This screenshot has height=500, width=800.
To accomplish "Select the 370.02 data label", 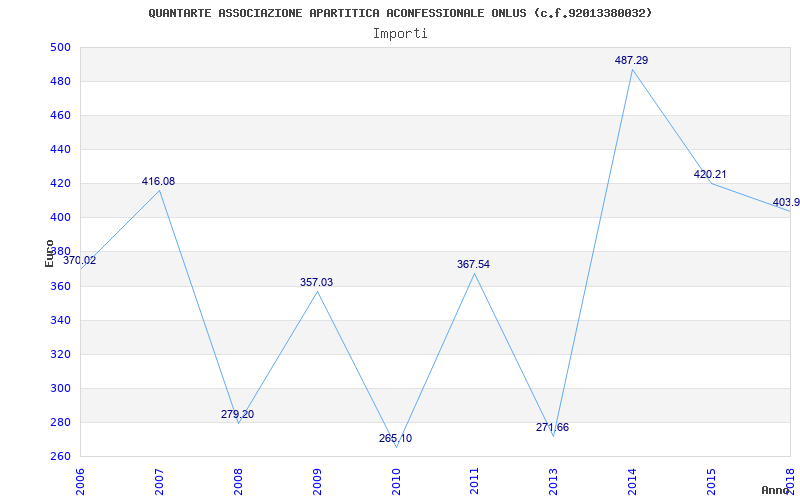I will tap(79, 260).
